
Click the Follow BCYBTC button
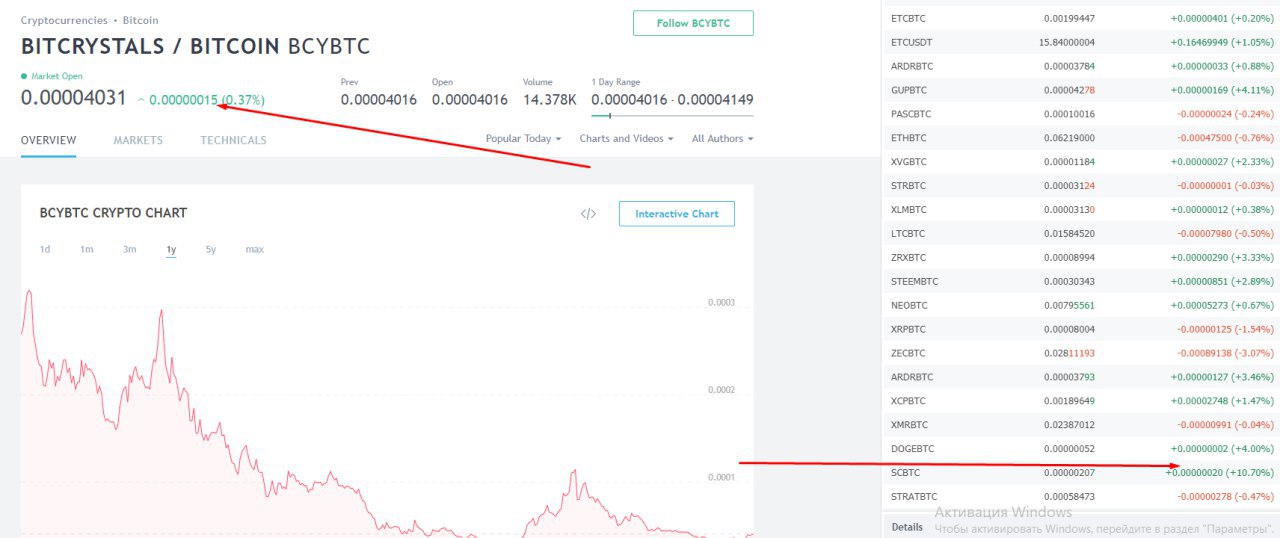tap(693, 23)
